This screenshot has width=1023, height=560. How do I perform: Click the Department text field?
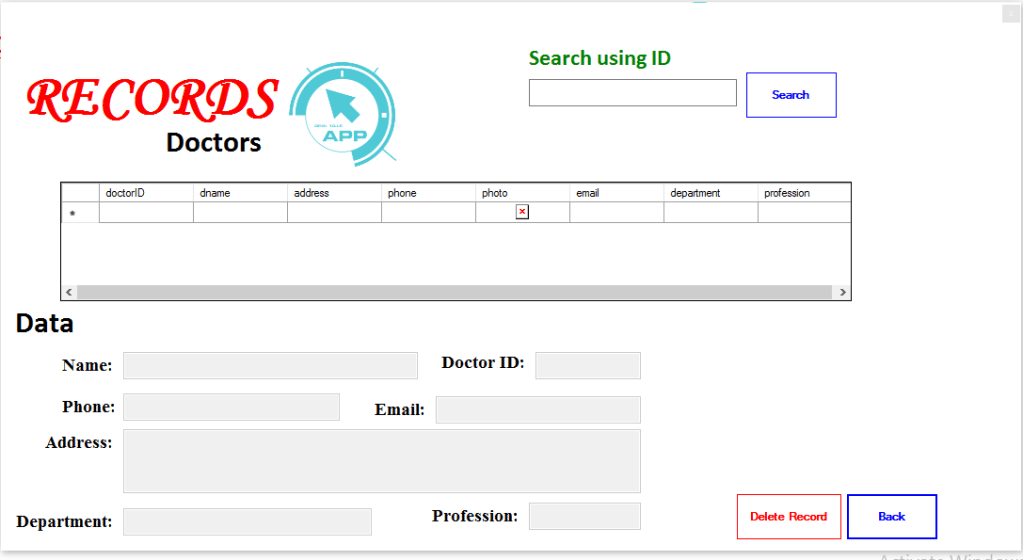247,521
